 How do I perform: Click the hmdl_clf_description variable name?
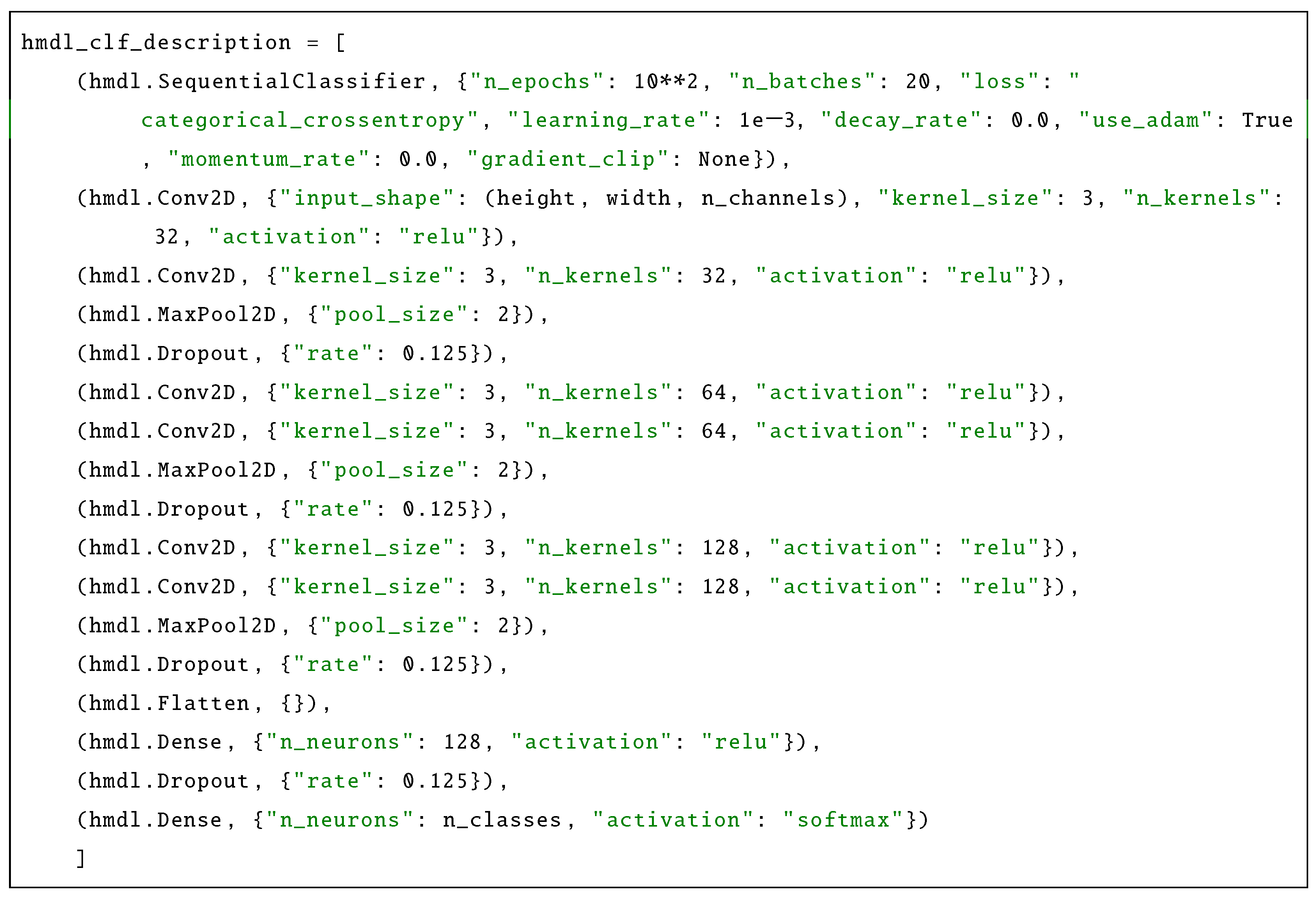[x=156, y=43]
